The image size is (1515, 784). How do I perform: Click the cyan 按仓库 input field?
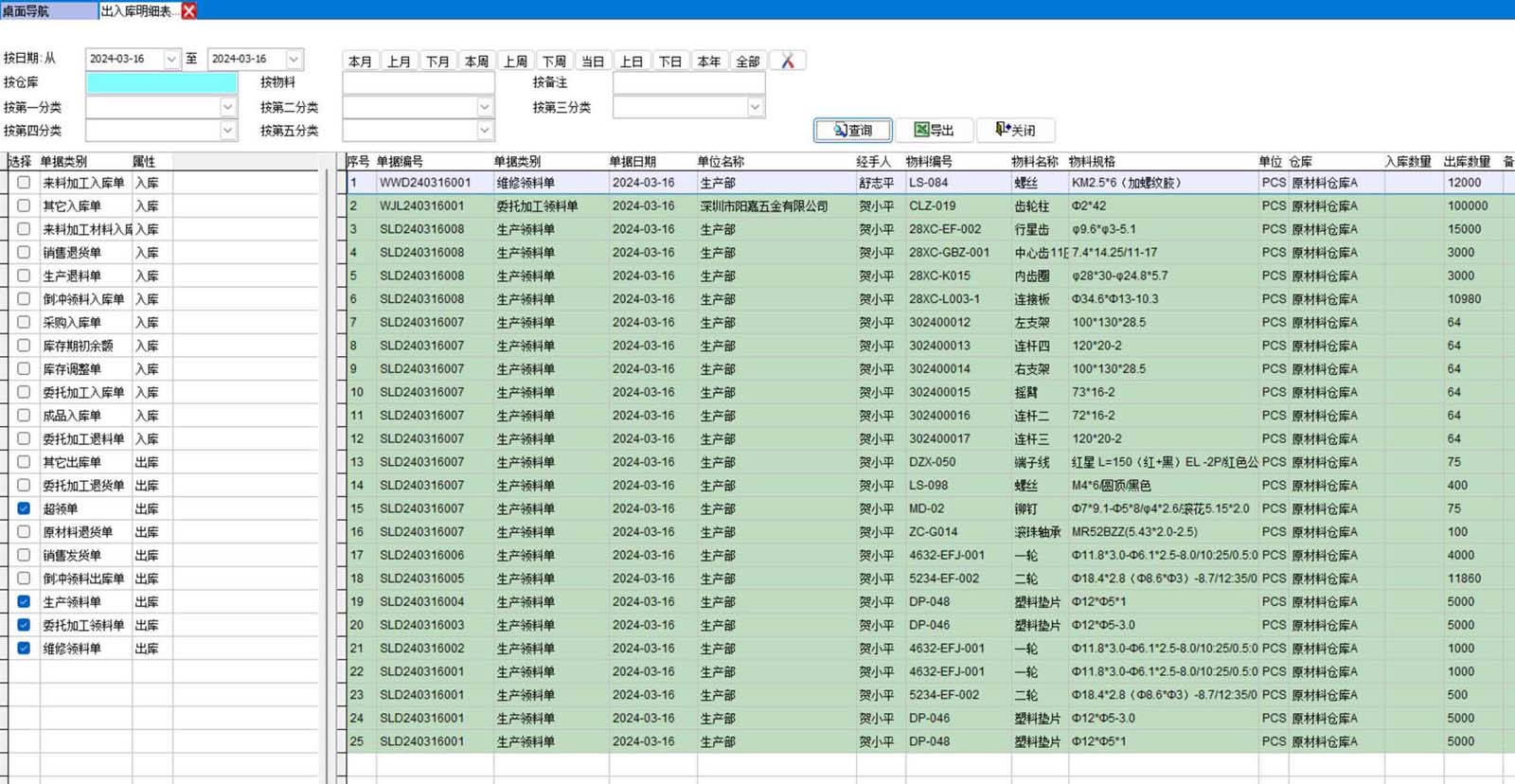161,82
